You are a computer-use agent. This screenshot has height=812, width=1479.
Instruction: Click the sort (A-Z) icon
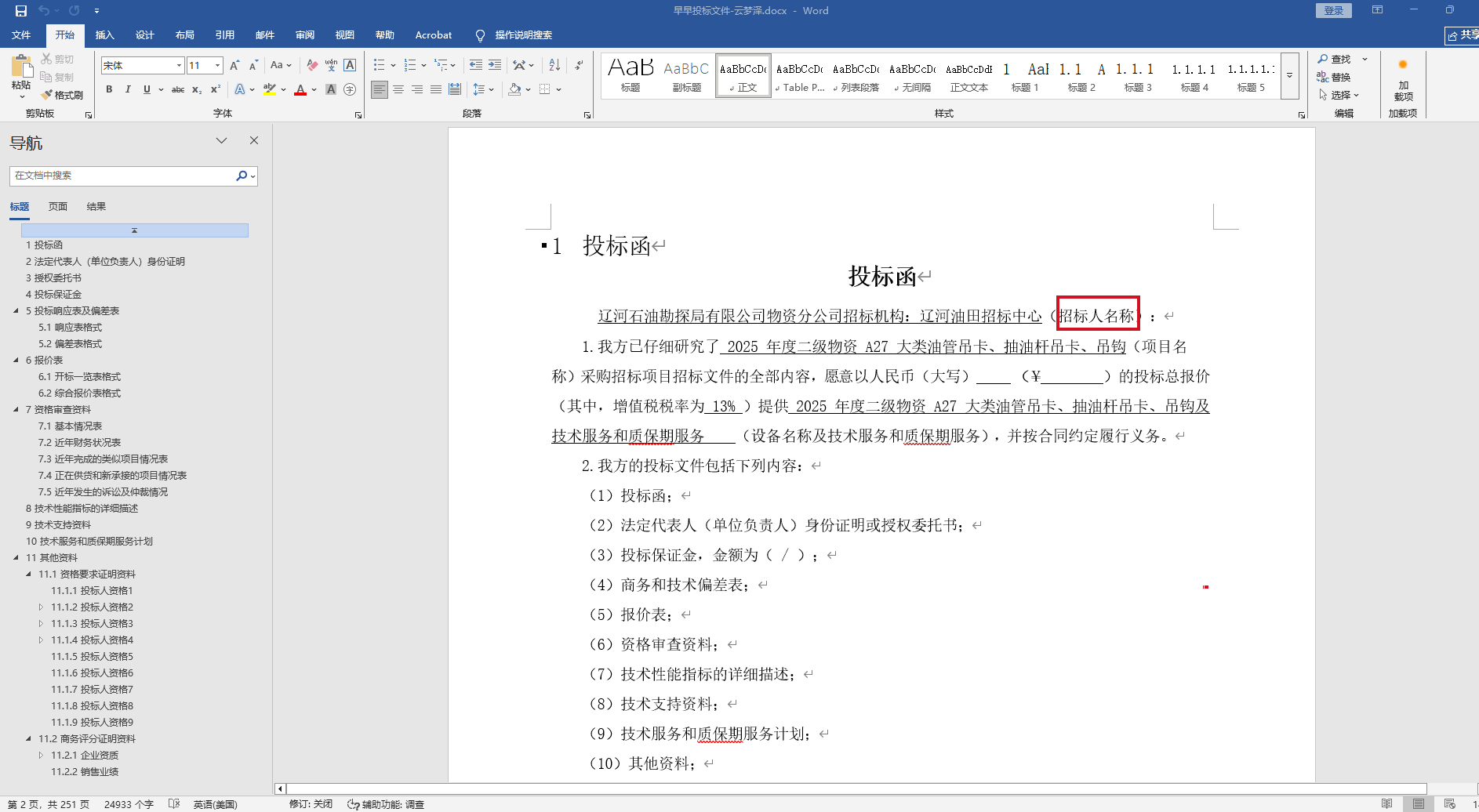coord(554,65)
